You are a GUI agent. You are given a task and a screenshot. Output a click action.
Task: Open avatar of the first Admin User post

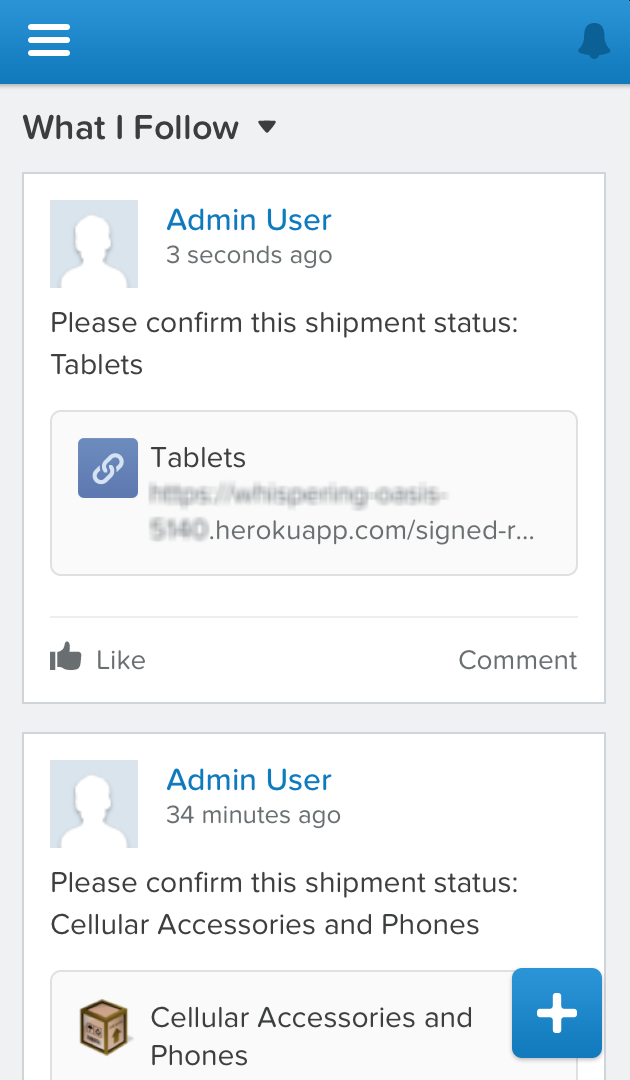click(x=94, y=244)
